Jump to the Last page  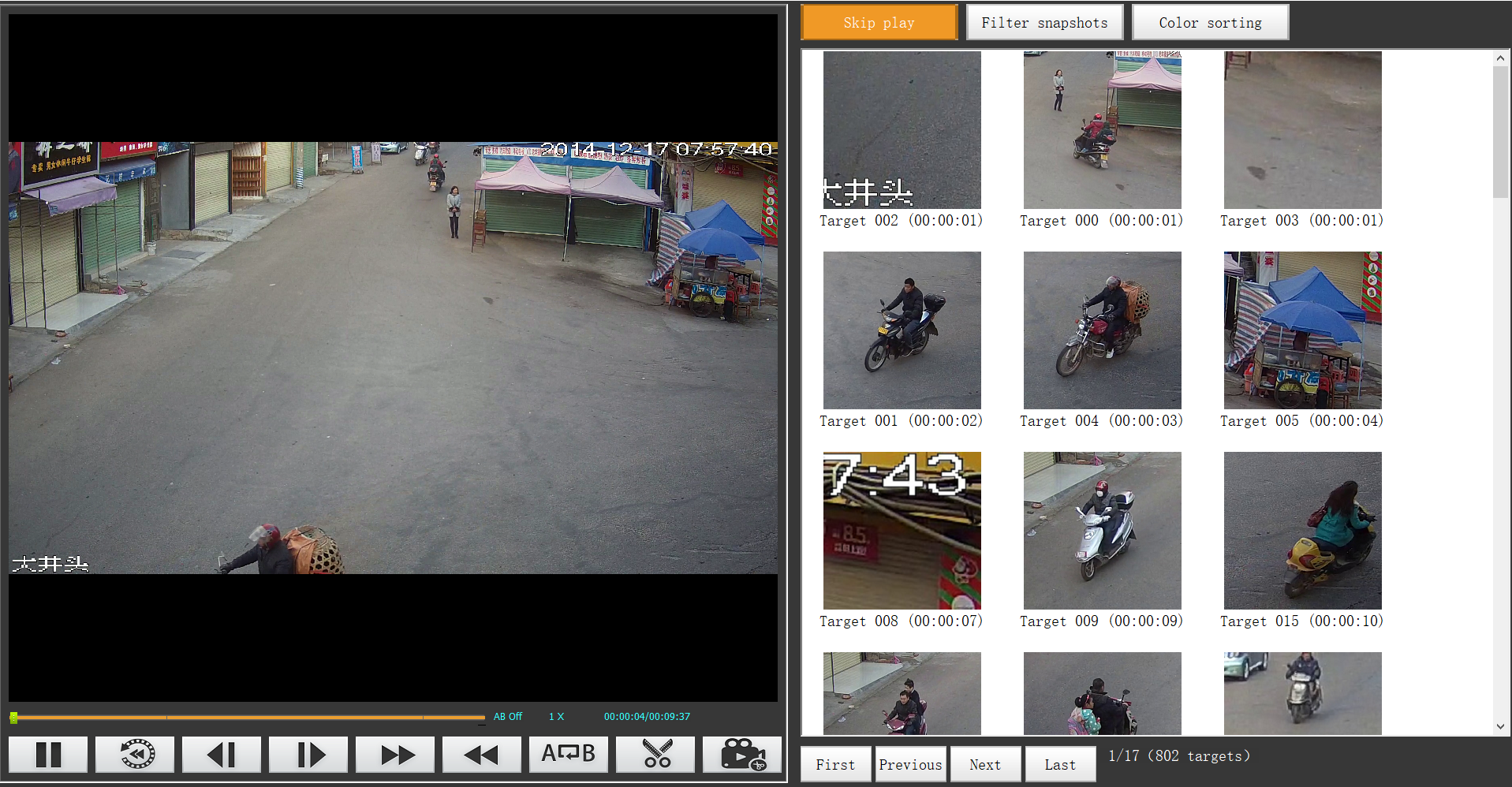click(x=1060, y=764)
